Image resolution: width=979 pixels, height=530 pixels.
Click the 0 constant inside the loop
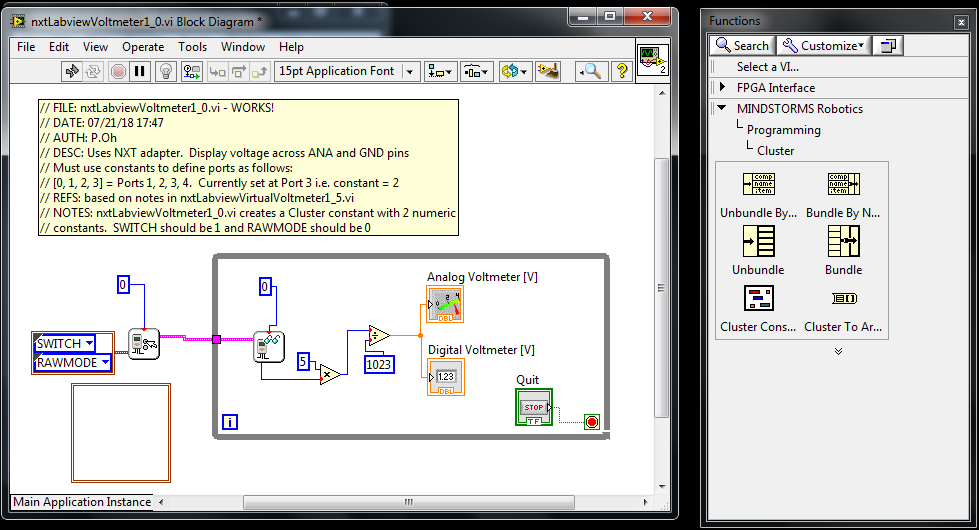coord(265,287)
